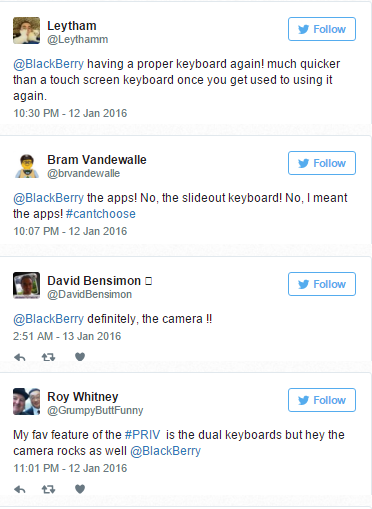Reply to David Bensimon's tweet

click(20, 357)
